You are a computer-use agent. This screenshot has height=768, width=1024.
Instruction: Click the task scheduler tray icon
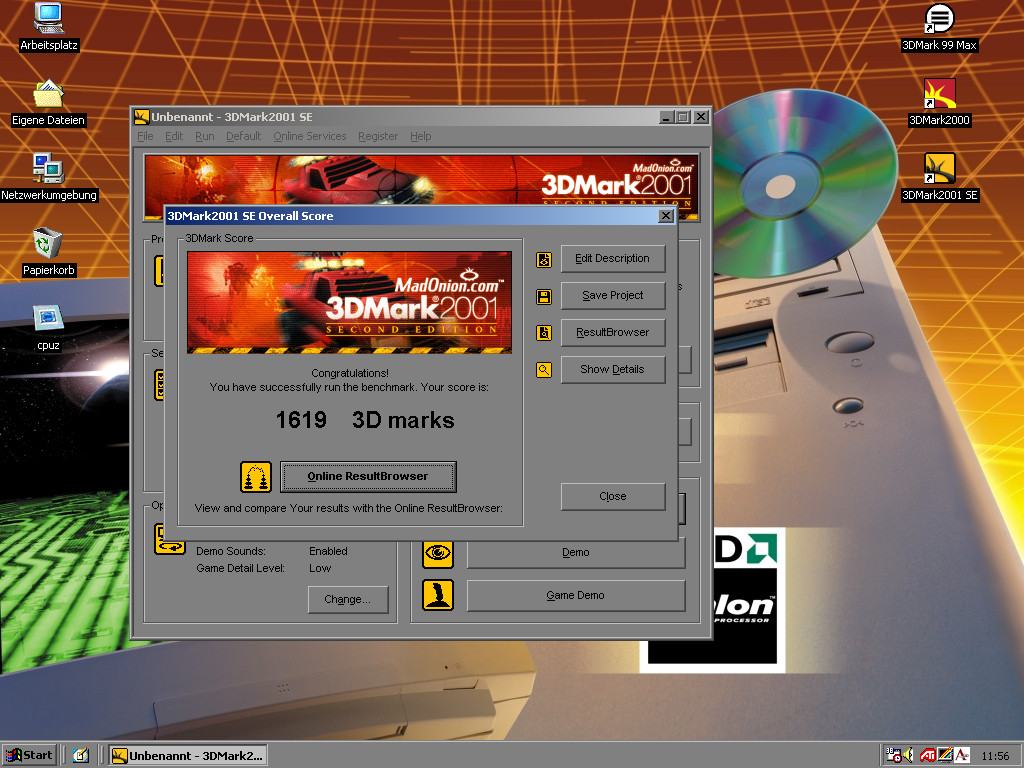pyautogui.click(x=893, y=756)
